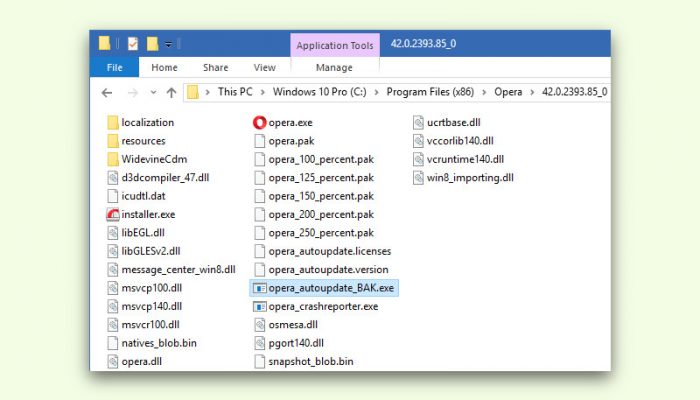Image resolution: width=700 pixels, height=400 pixels.
Task: Select the msvcp140.dll file name
Action: (x=152, y=306)
